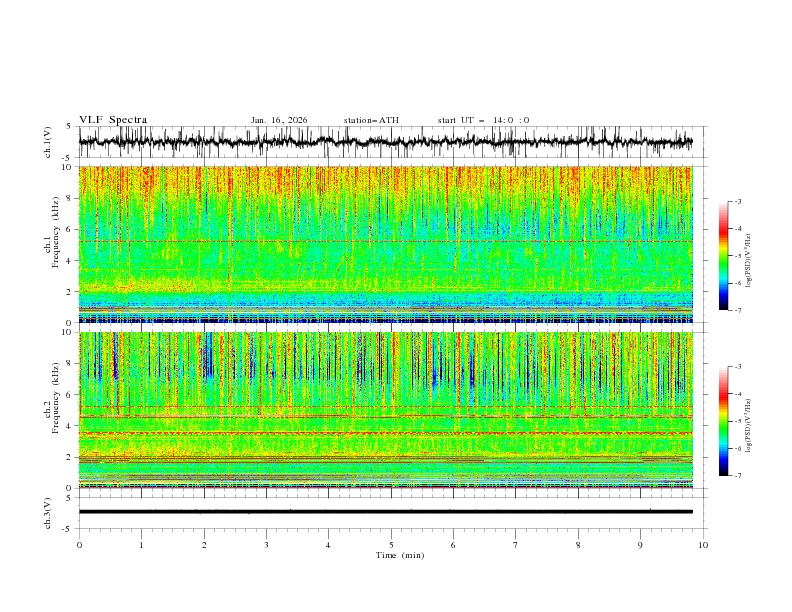Viewport: 792px width, 612px height.
Task: Select the date "Jan. 16, 2026"
Action: (279, 120)
